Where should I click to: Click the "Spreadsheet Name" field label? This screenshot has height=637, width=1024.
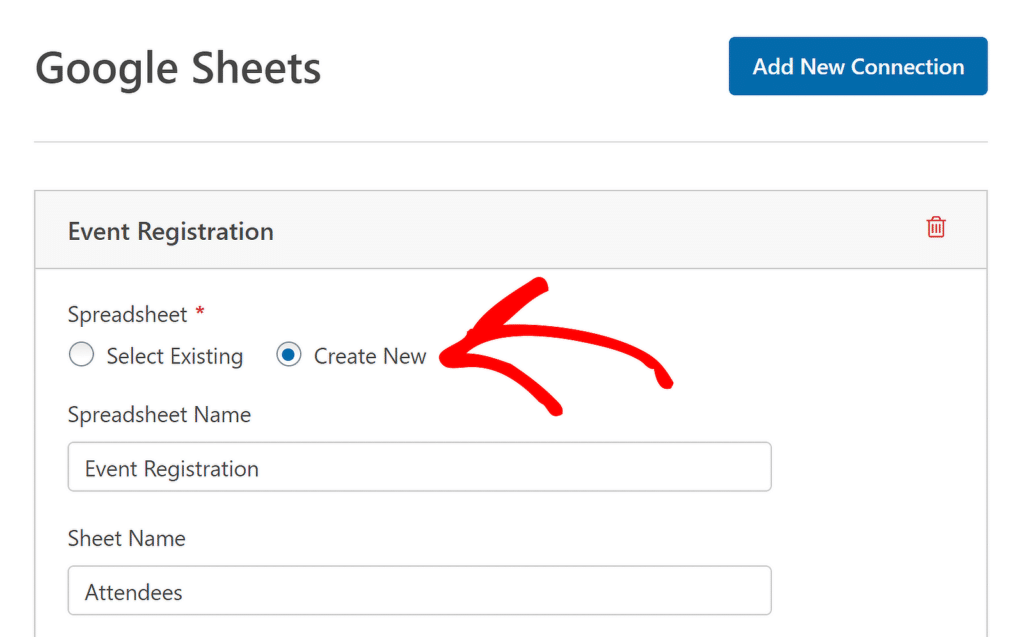(x=159, y=414)
